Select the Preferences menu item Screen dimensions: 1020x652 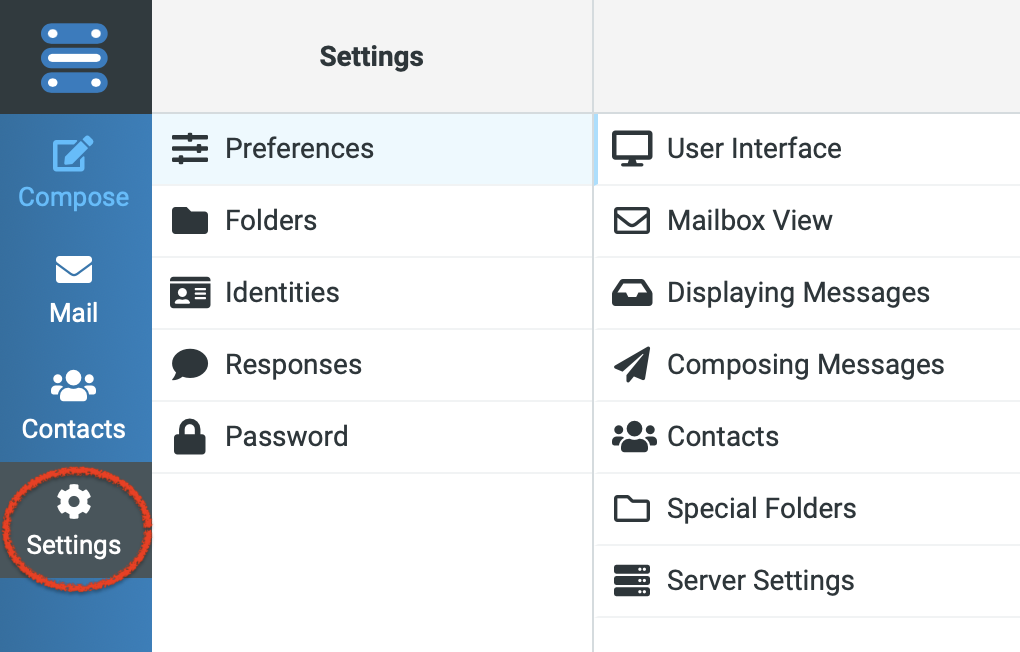(x=373, y=149)
